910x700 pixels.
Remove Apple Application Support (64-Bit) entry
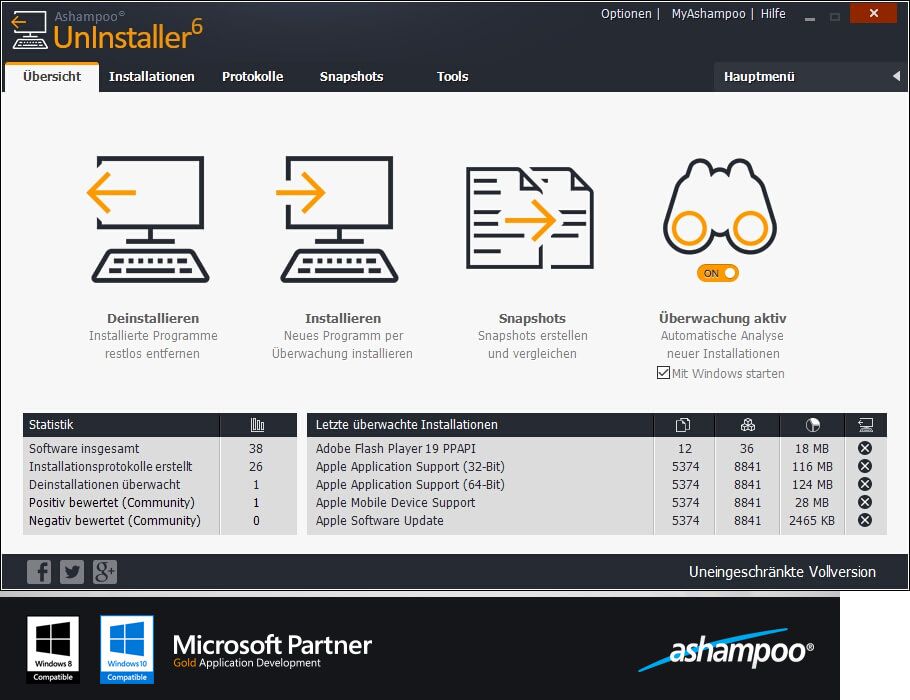click(x=865, y=483)
